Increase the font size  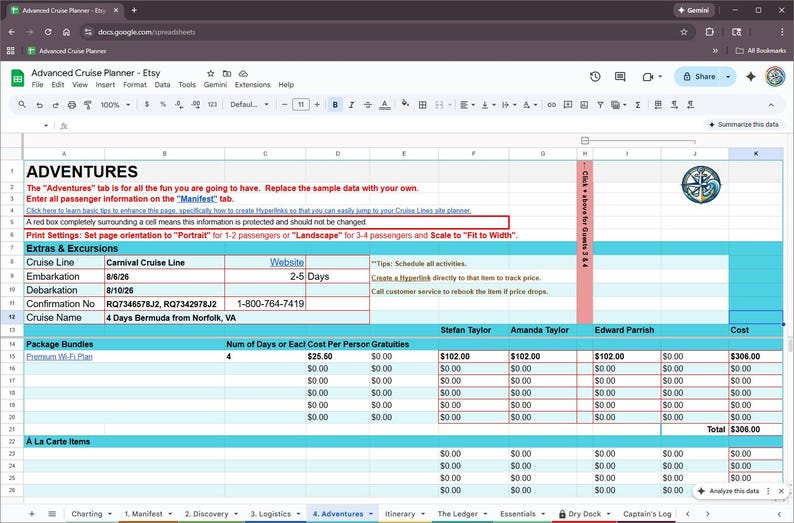click(x=317, y=105)
